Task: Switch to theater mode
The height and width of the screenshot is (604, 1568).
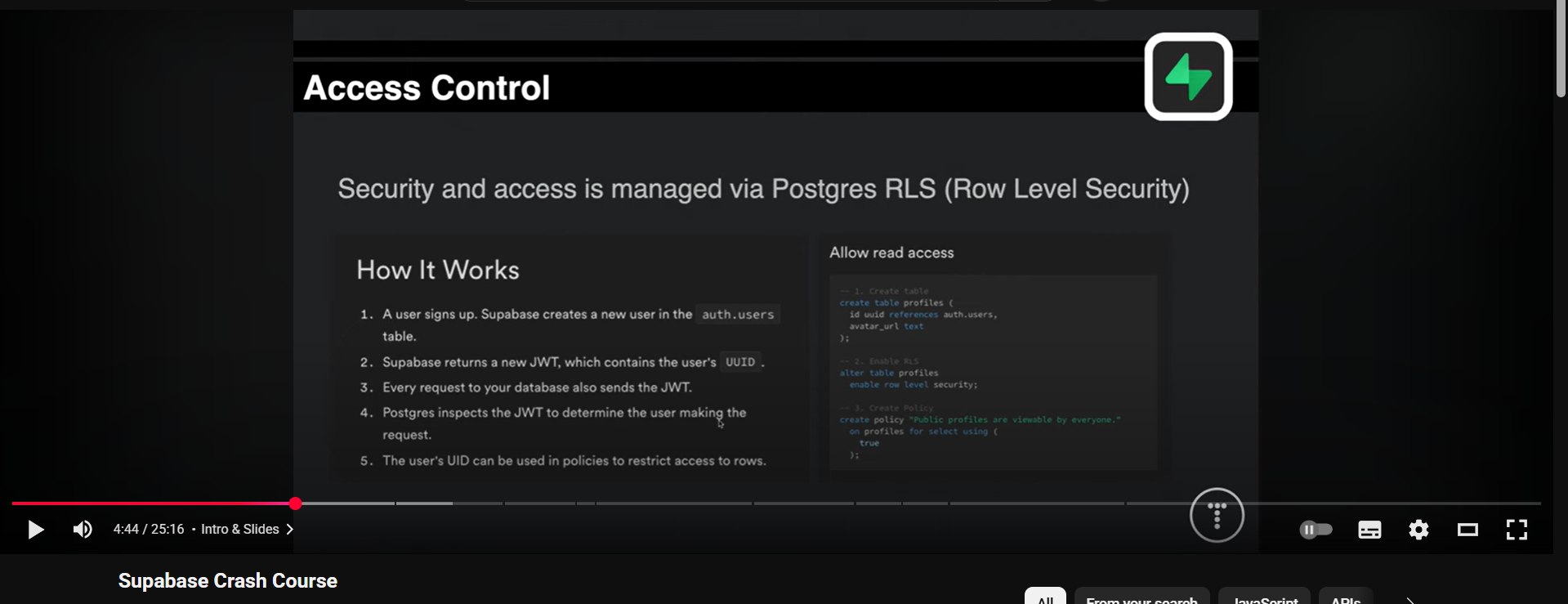Action: (1467, 530)
